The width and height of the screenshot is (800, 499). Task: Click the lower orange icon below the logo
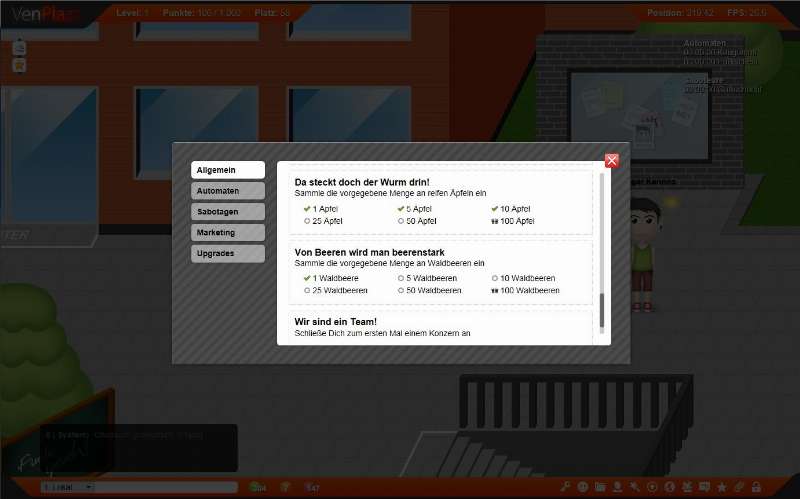click(x=19, y=65)
